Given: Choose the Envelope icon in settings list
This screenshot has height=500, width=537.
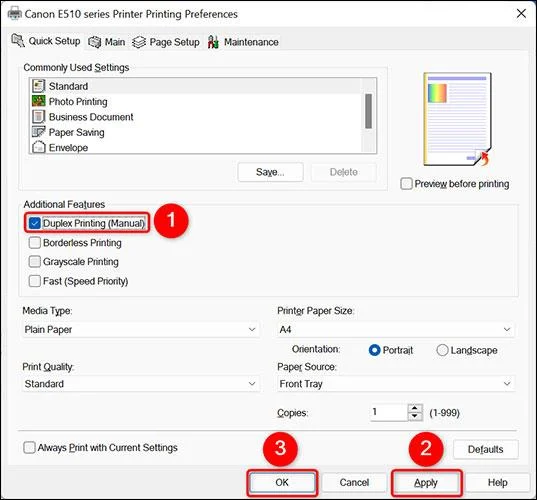Looking at the screenshot, I should tap(38, 147).
